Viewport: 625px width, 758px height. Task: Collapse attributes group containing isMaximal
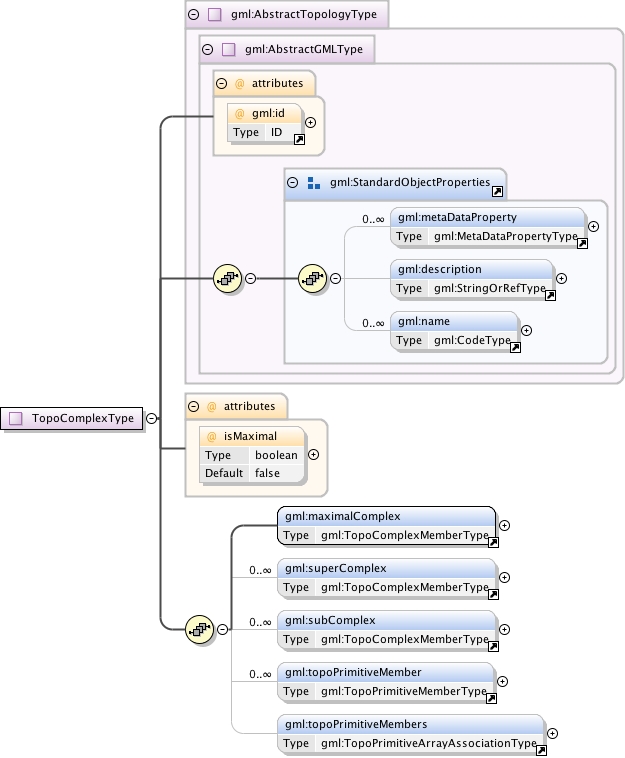pyautogui.click(x=193, y=407)
